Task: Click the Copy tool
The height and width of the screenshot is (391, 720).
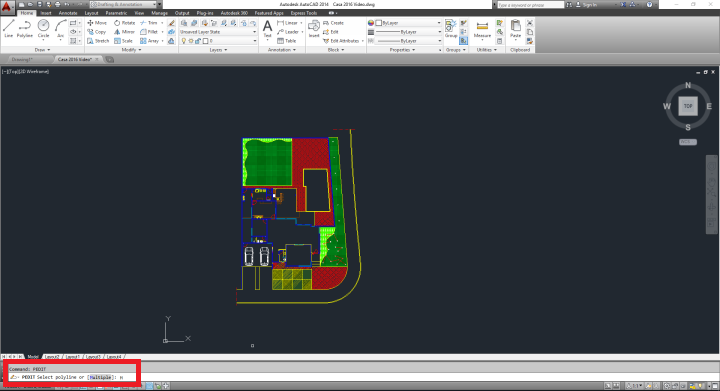Action: 97,32
